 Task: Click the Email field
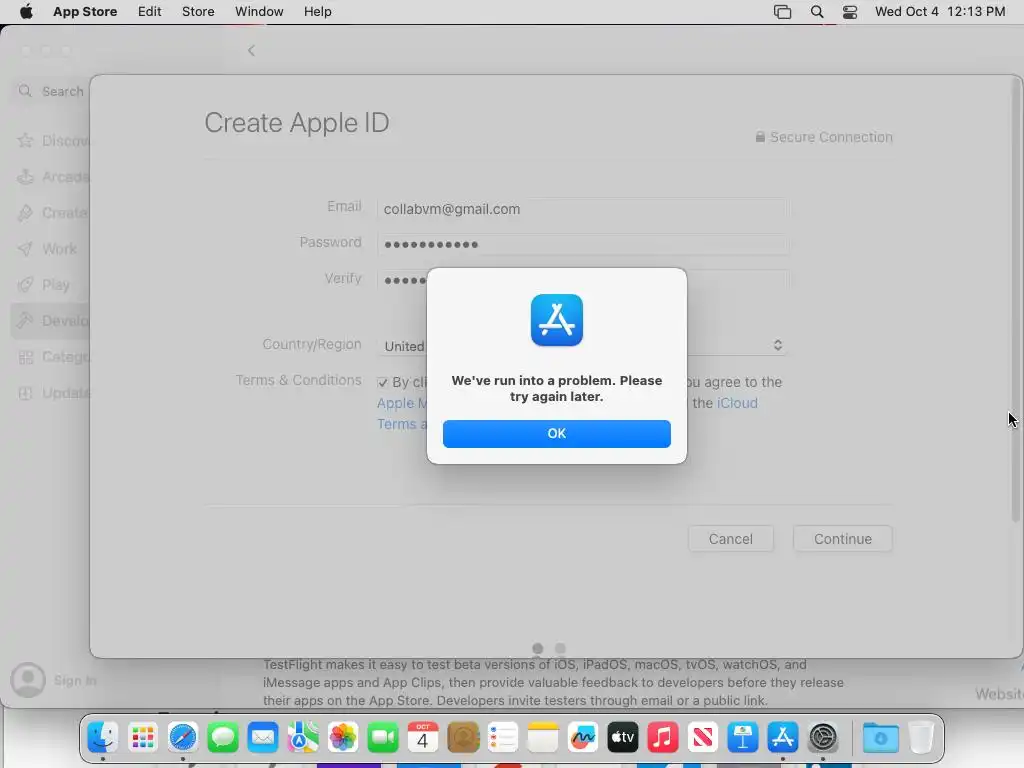[583, 209]
